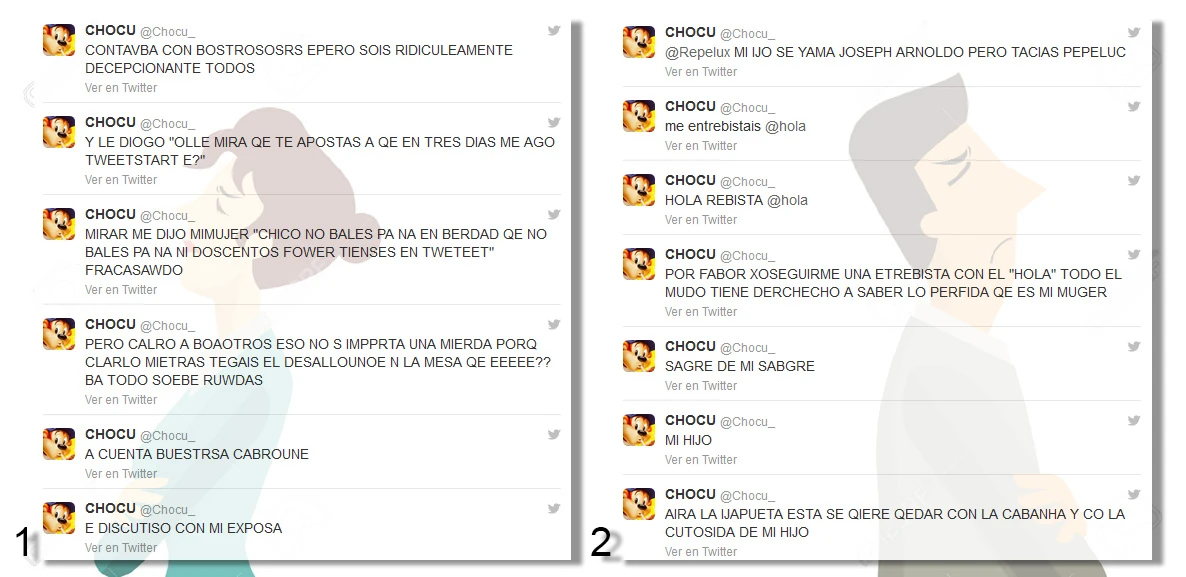
Task: Open Chocu avatar on PERO CALRO tweet
Action: pyautogui.click(x=59, y=334)
